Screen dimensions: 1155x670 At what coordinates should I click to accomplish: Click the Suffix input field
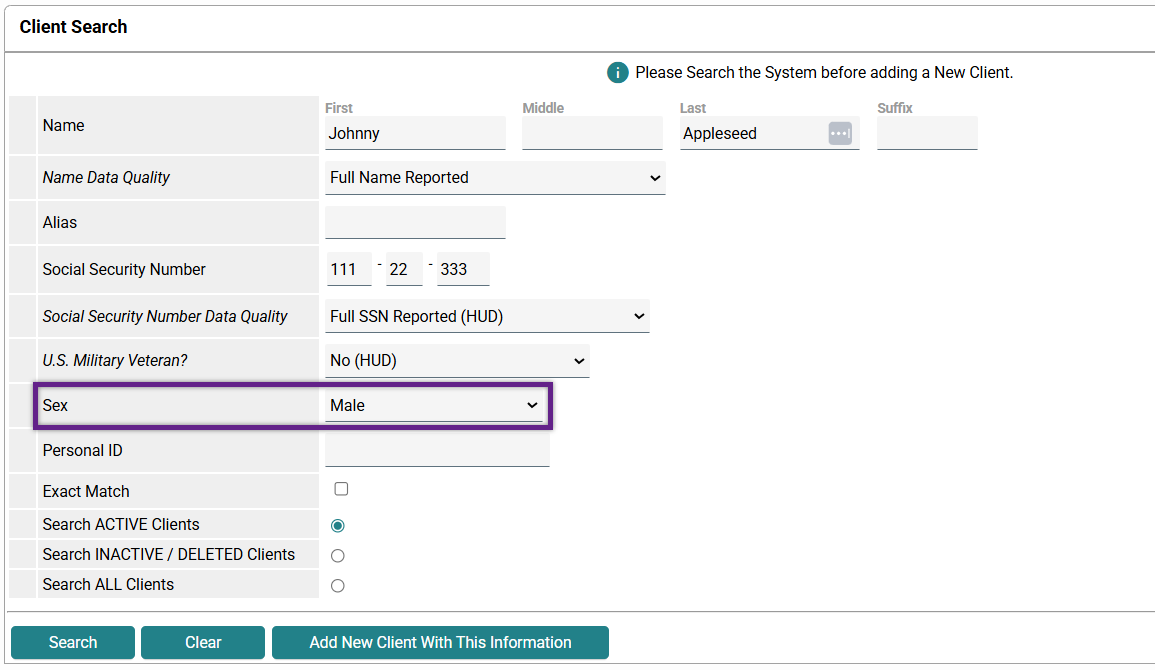point(927,133)
